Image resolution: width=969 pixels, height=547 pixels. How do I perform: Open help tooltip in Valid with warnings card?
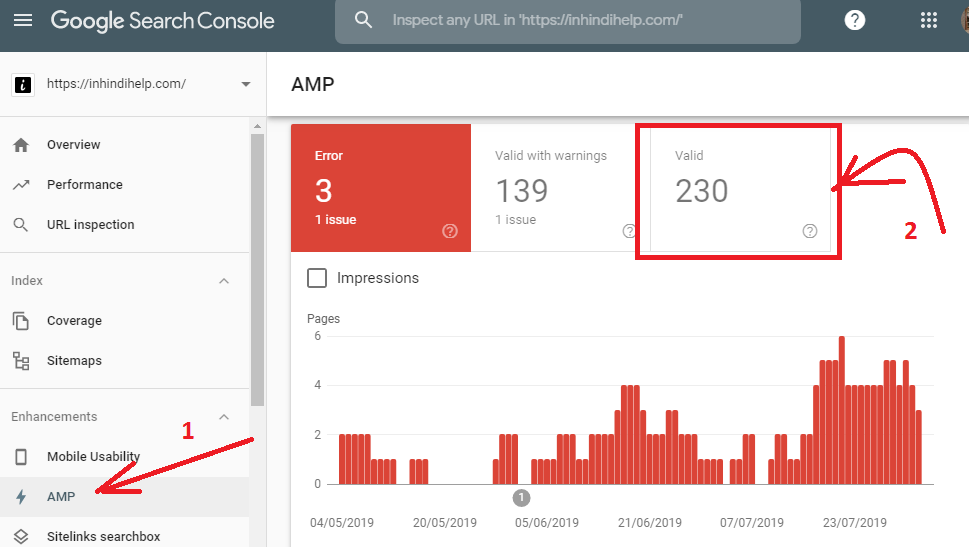(x=629, y=231)
